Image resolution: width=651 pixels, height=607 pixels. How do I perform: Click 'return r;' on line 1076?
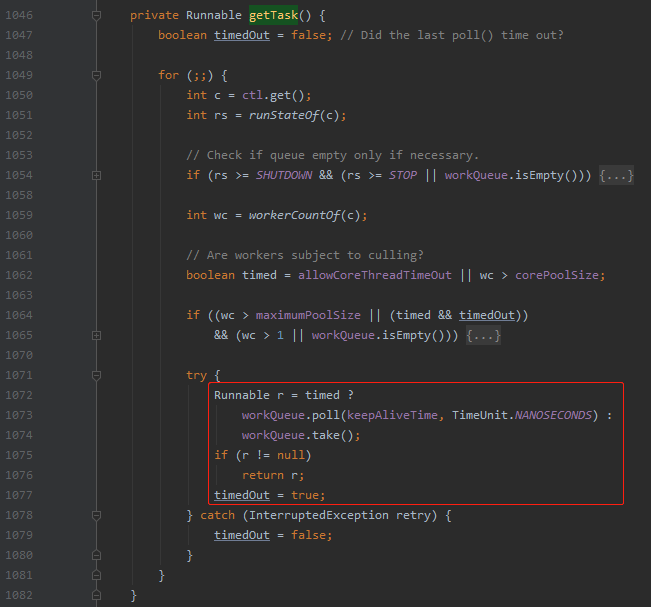(x=273, y=475)
